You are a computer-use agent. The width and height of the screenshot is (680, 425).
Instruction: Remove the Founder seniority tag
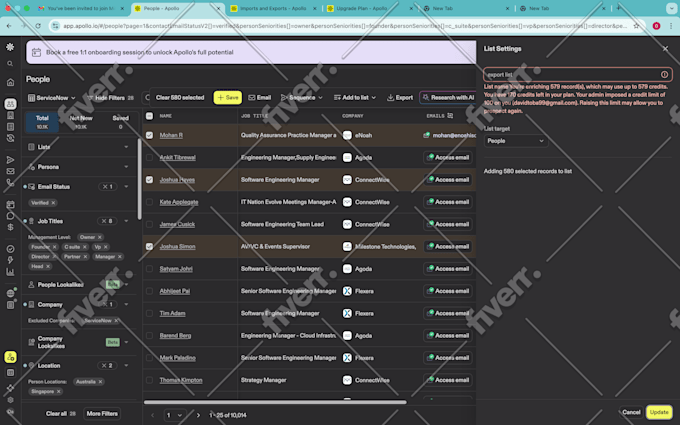pyautogui.click(x=55, y=247)
